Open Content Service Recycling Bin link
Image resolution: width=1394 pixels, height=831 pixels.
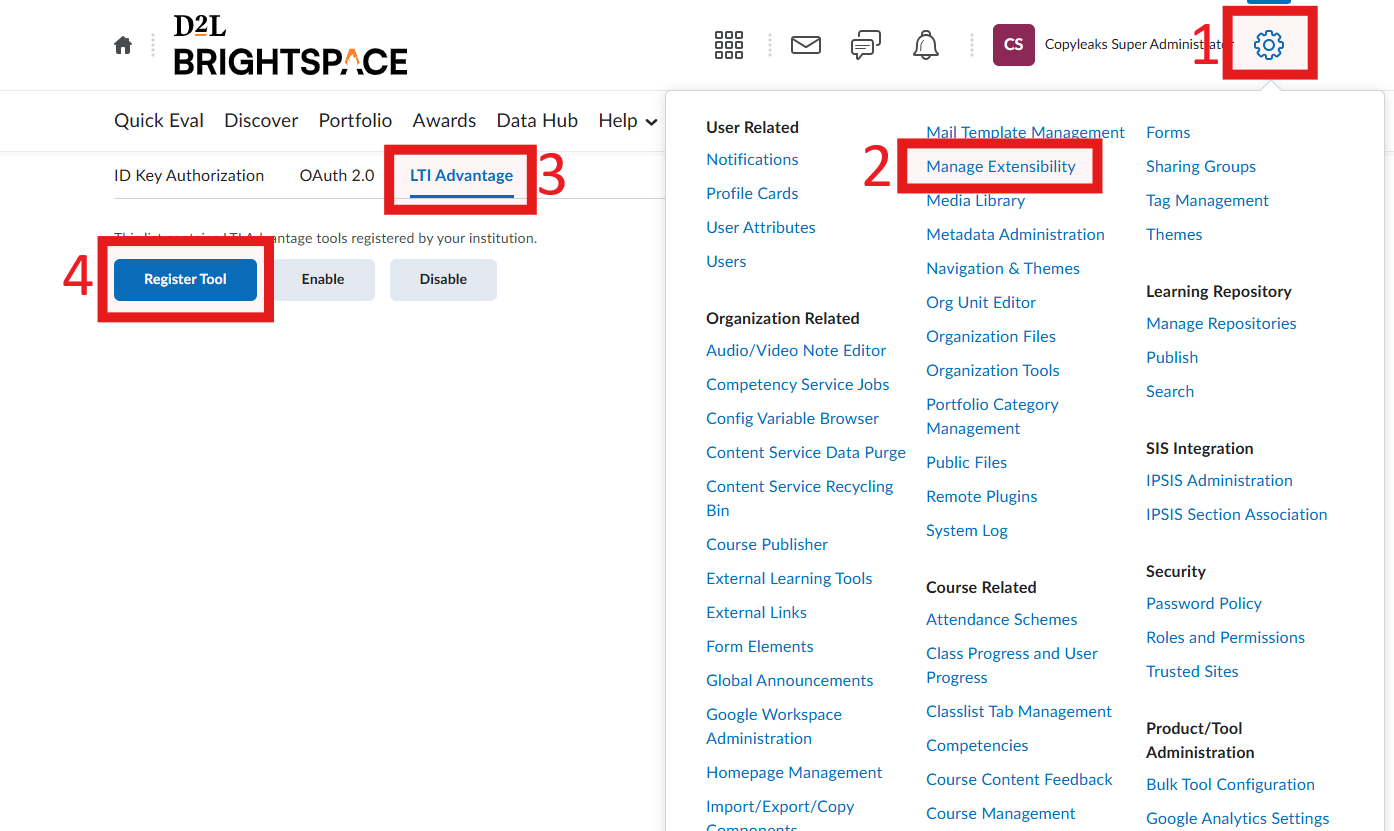tap(800, 499)
